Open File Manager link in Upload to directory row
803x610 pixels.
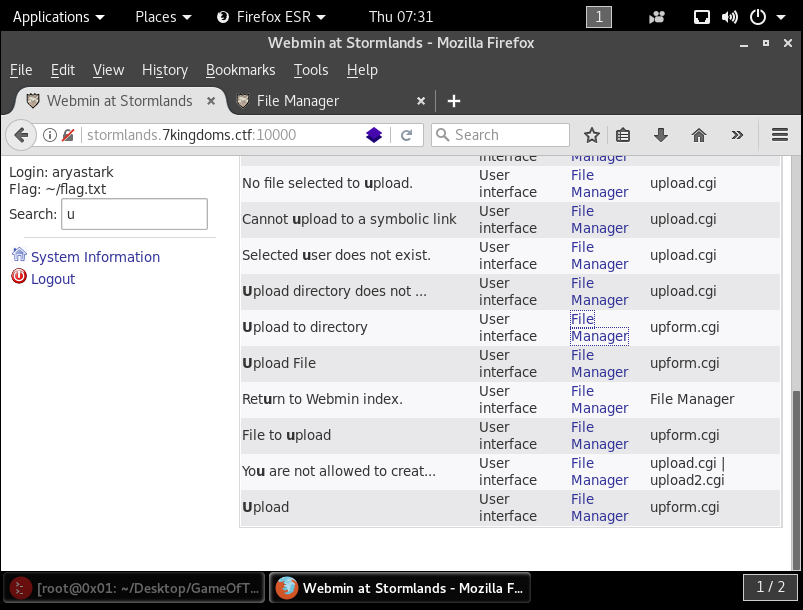pos(599,327)
